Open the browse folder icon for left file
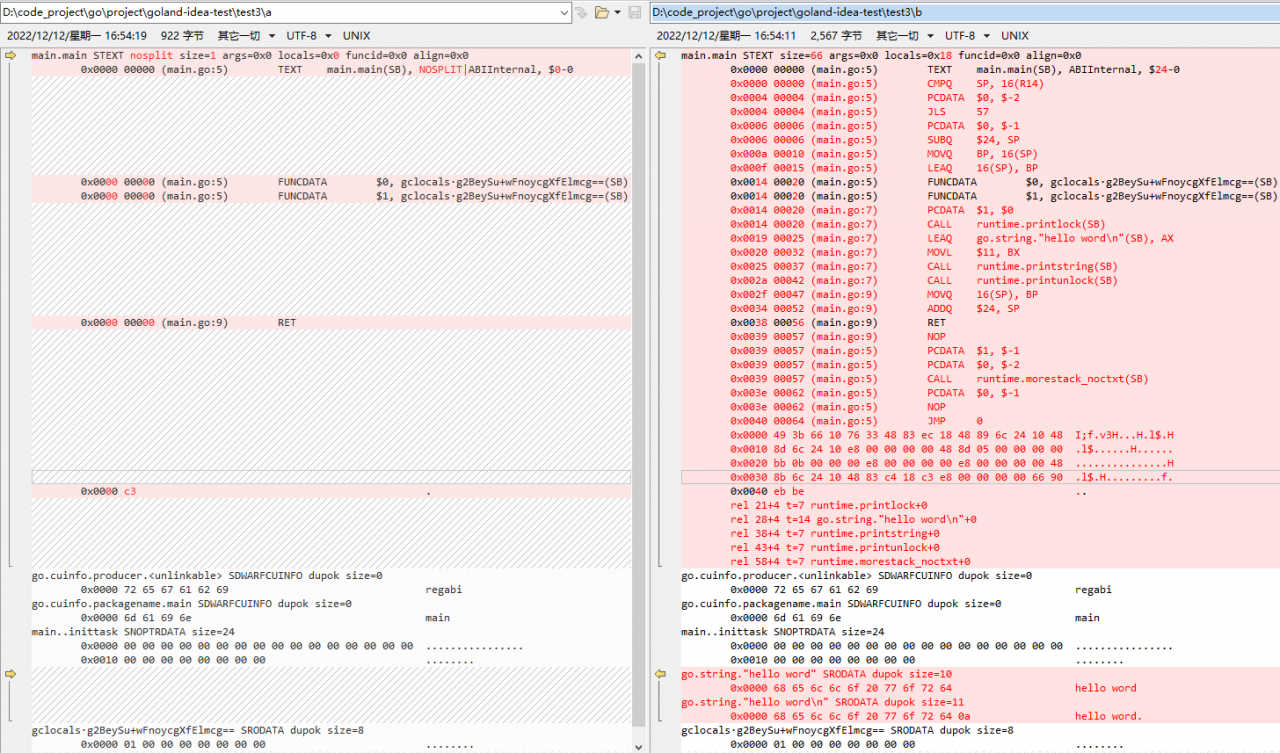Viewport: 1280px width, 753px height. (601, 13)
